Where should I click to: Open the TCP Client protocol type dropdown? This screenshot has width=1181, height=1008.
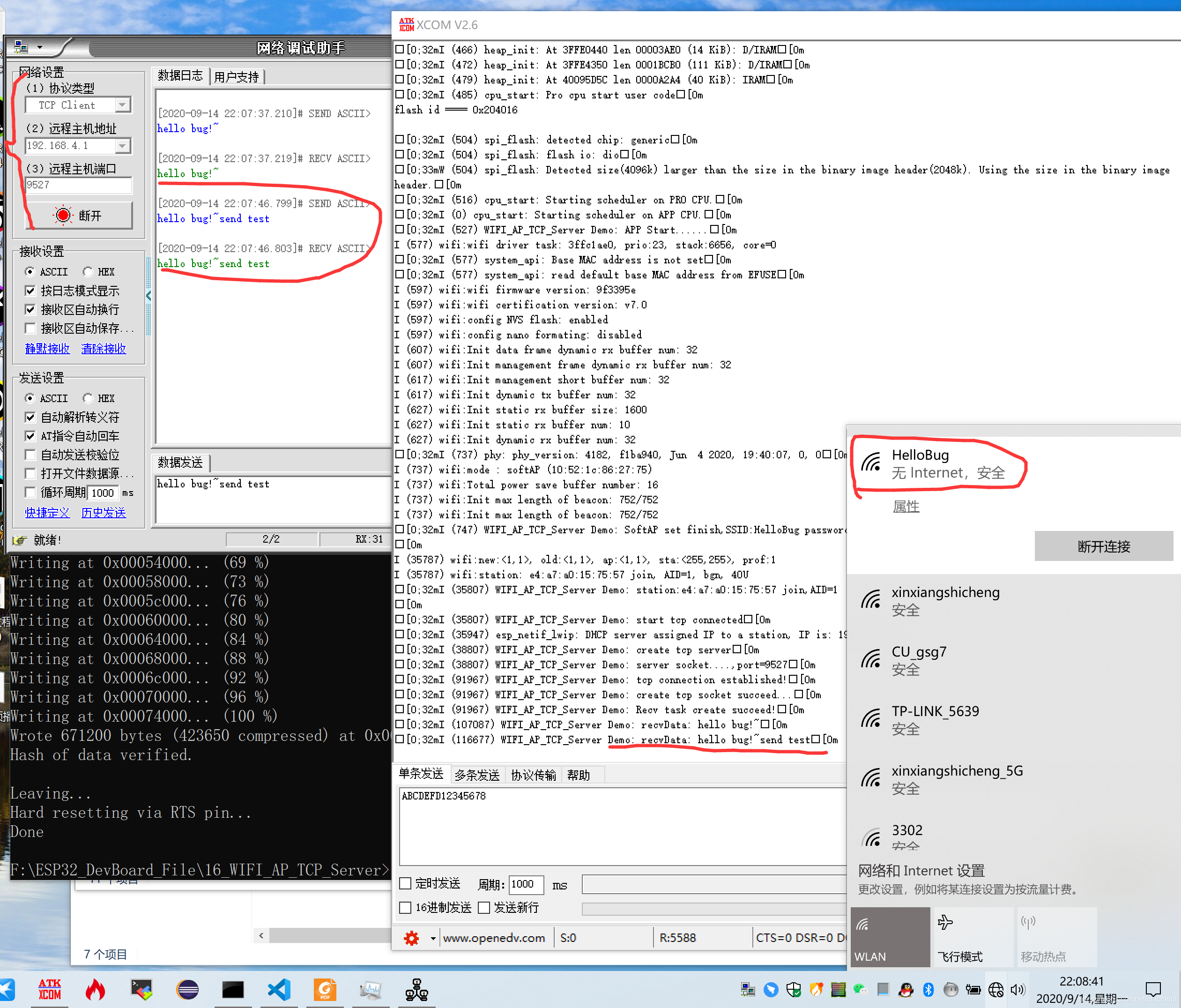122,105
